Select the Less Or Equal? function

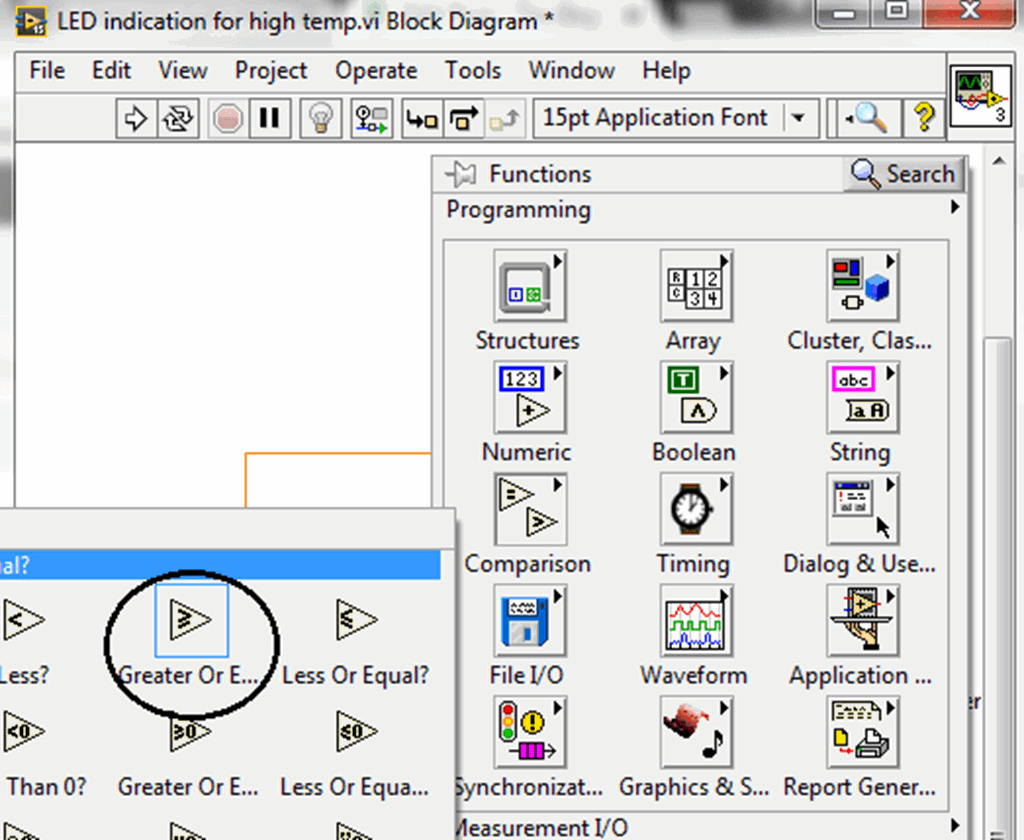[355, 620]
